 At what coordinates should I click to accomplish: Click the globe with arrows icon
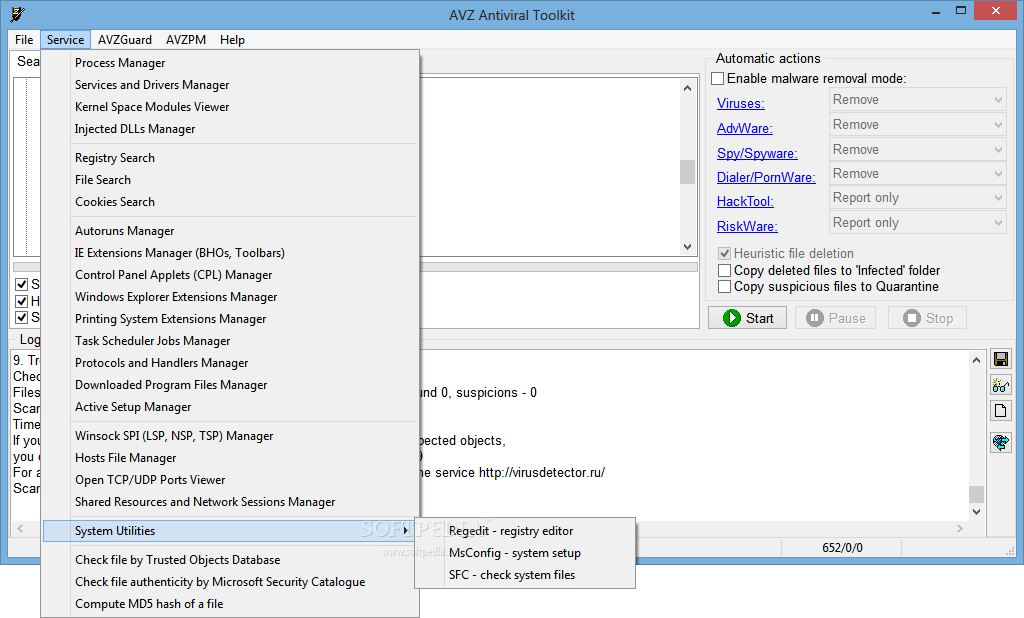click(1000, 442)
